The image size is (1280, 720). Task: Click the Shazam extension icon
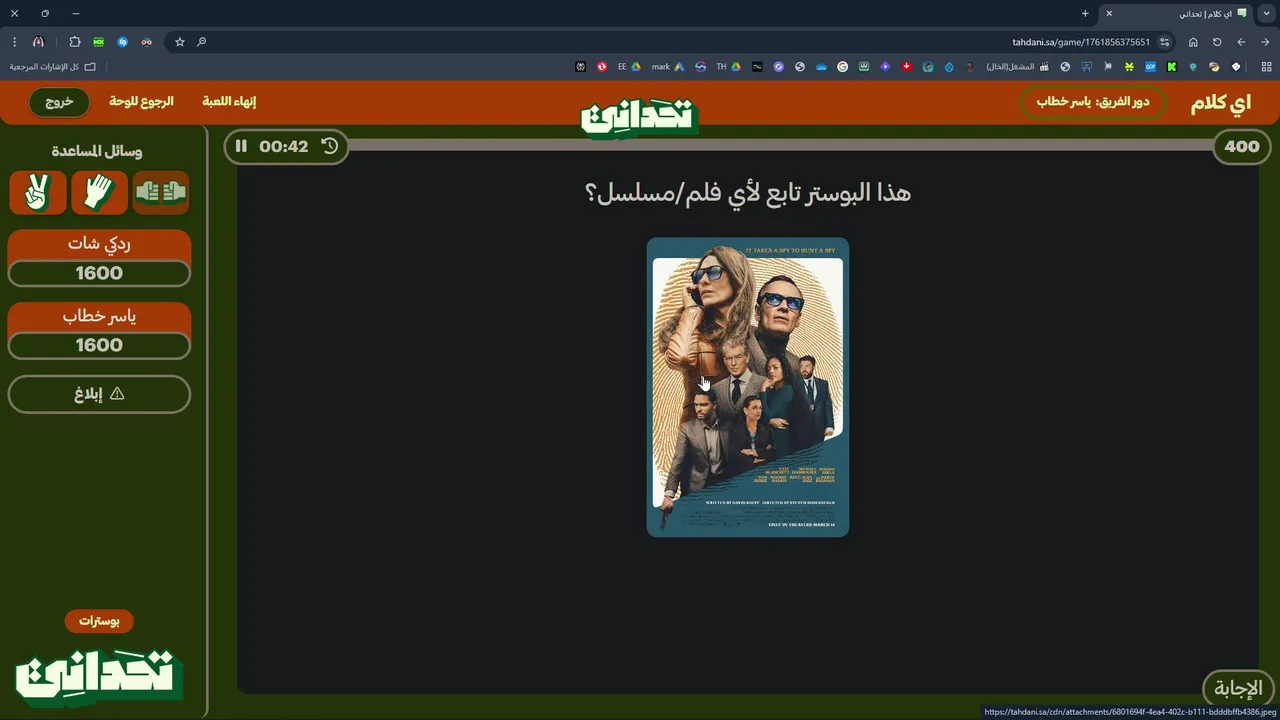pyautogui.click(x=123, y=42)
